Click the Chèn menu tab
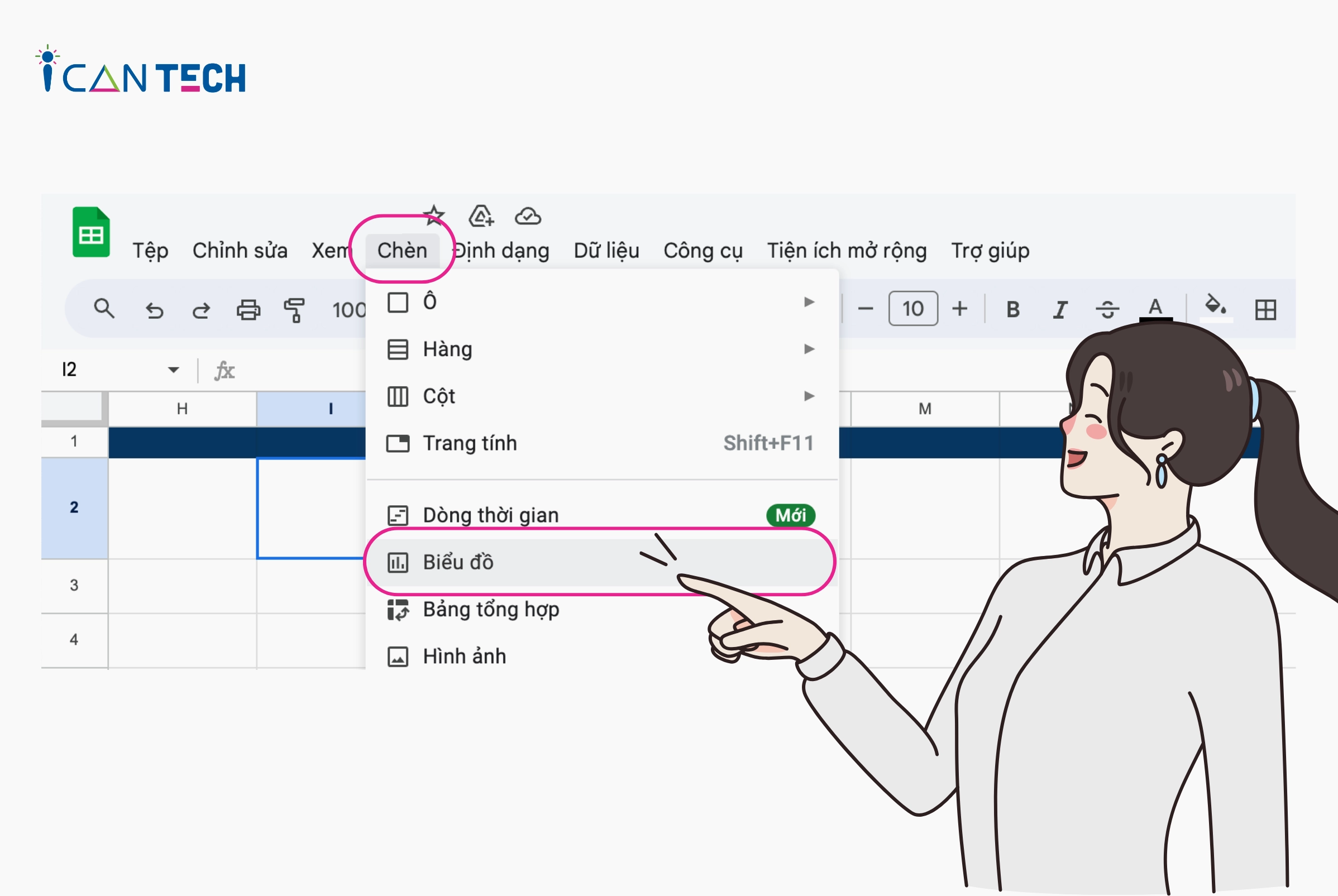 tap(402, 250)
